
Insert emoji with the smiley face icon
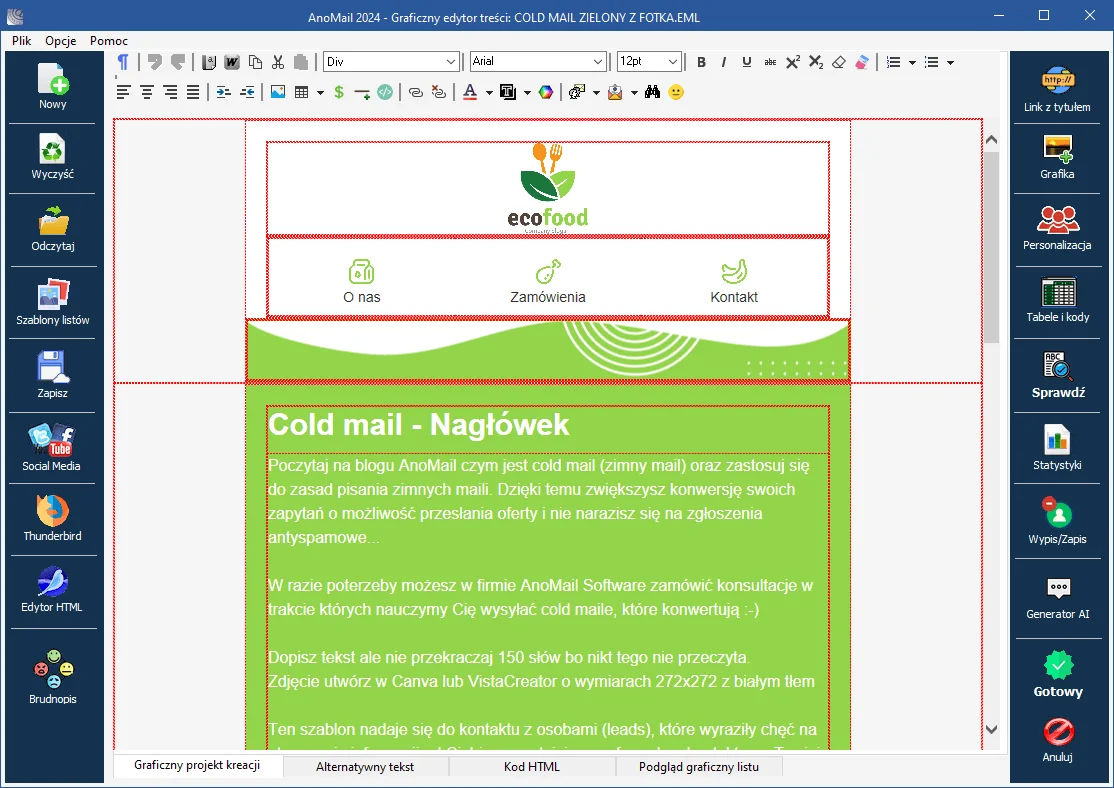pos(676,92)
